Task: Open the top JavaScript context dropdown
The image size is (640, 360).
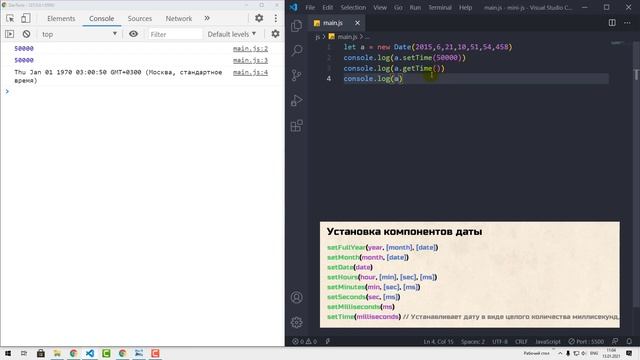Action: [x=79, y=34]
